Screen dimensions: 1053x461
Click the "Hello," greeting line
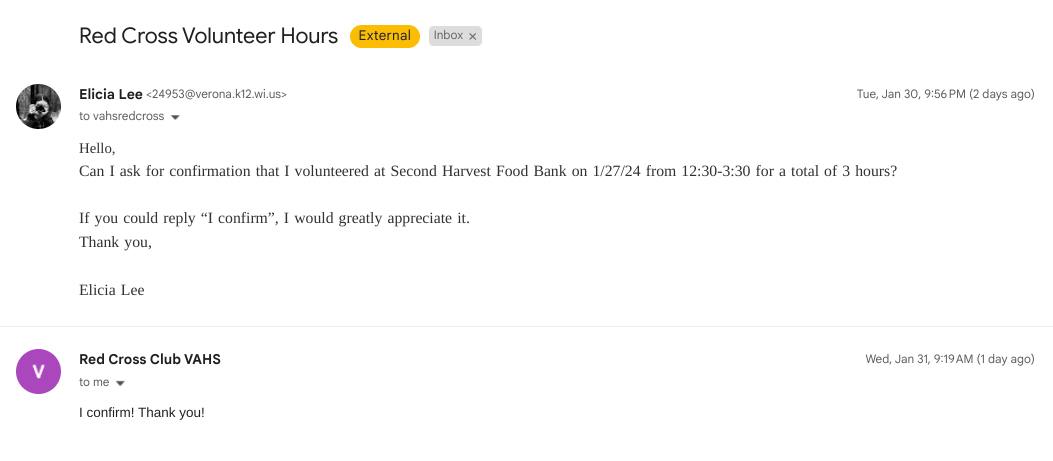click(98, 148)
